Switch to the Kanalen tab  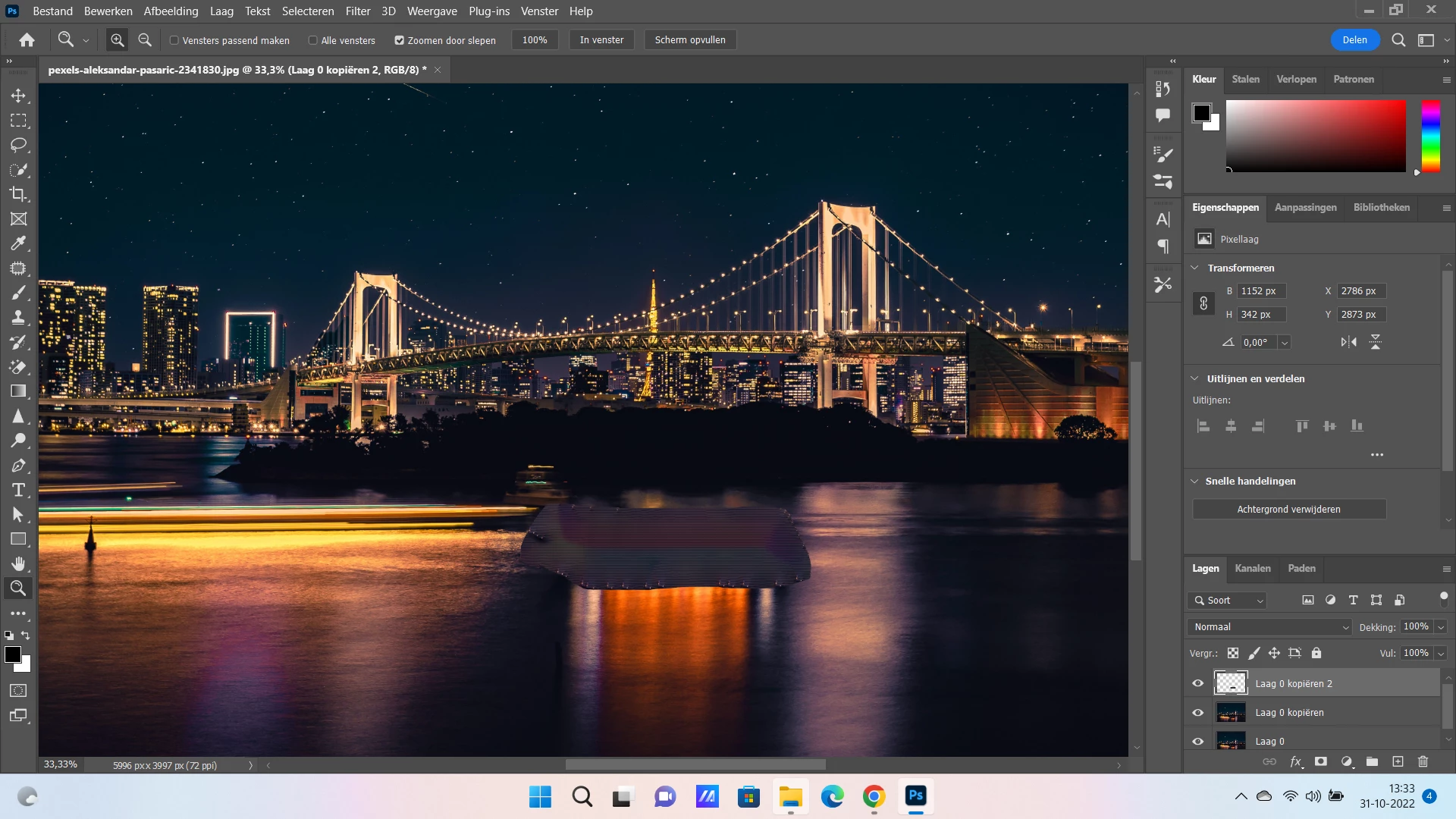coord(1252,568)
